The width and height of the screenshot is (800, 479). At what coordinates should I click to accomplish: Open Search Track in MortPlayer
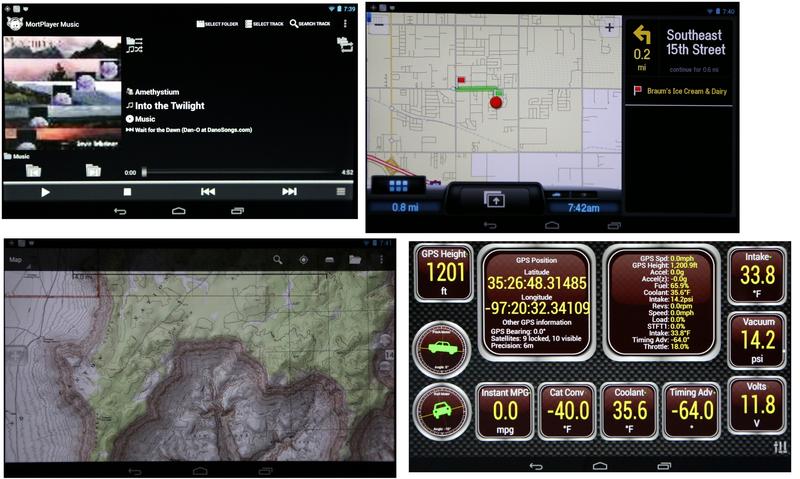(310, 23)
